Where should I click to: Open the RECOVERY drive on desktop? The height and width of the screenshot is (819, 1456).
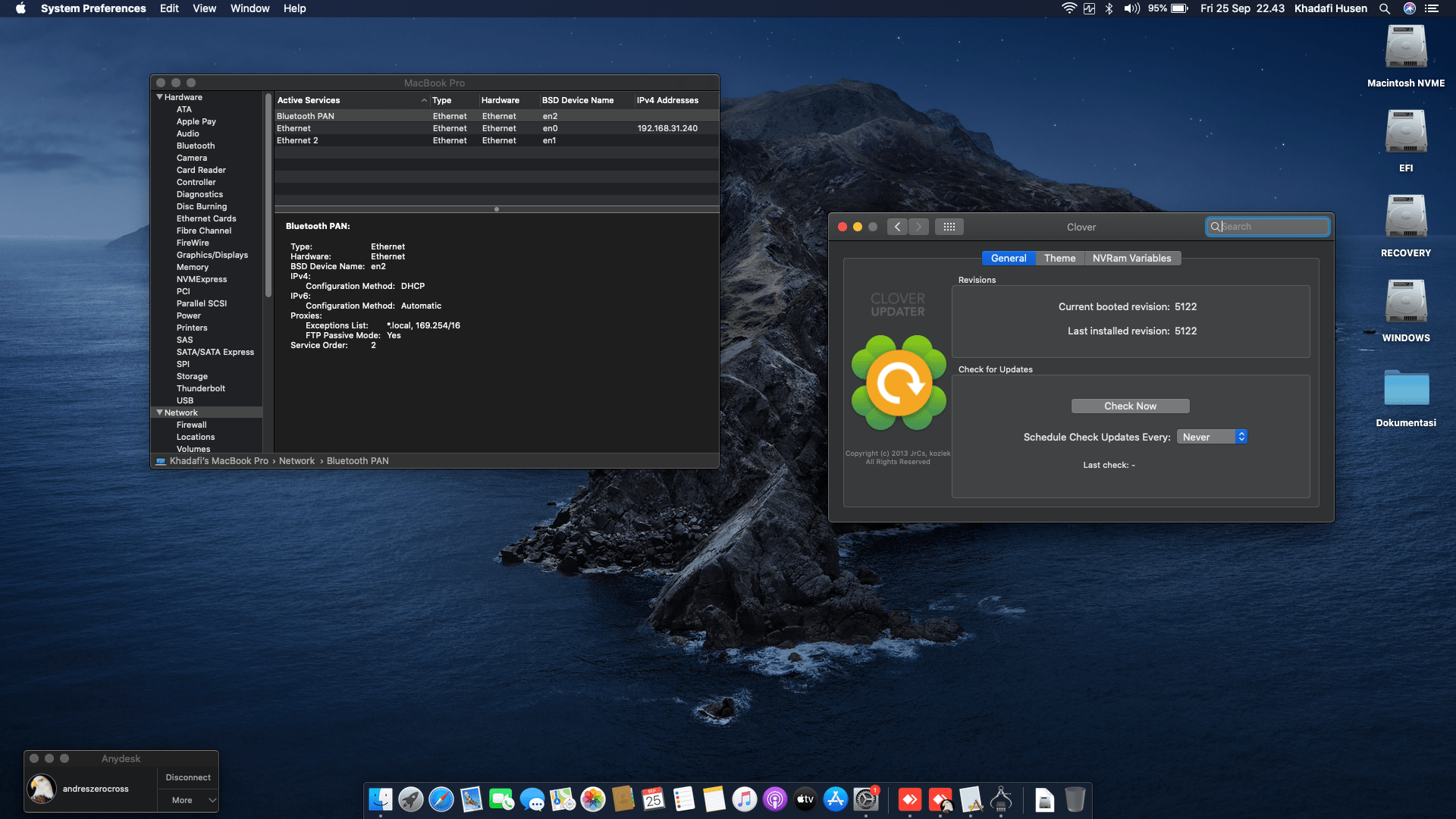point(1406,227)
